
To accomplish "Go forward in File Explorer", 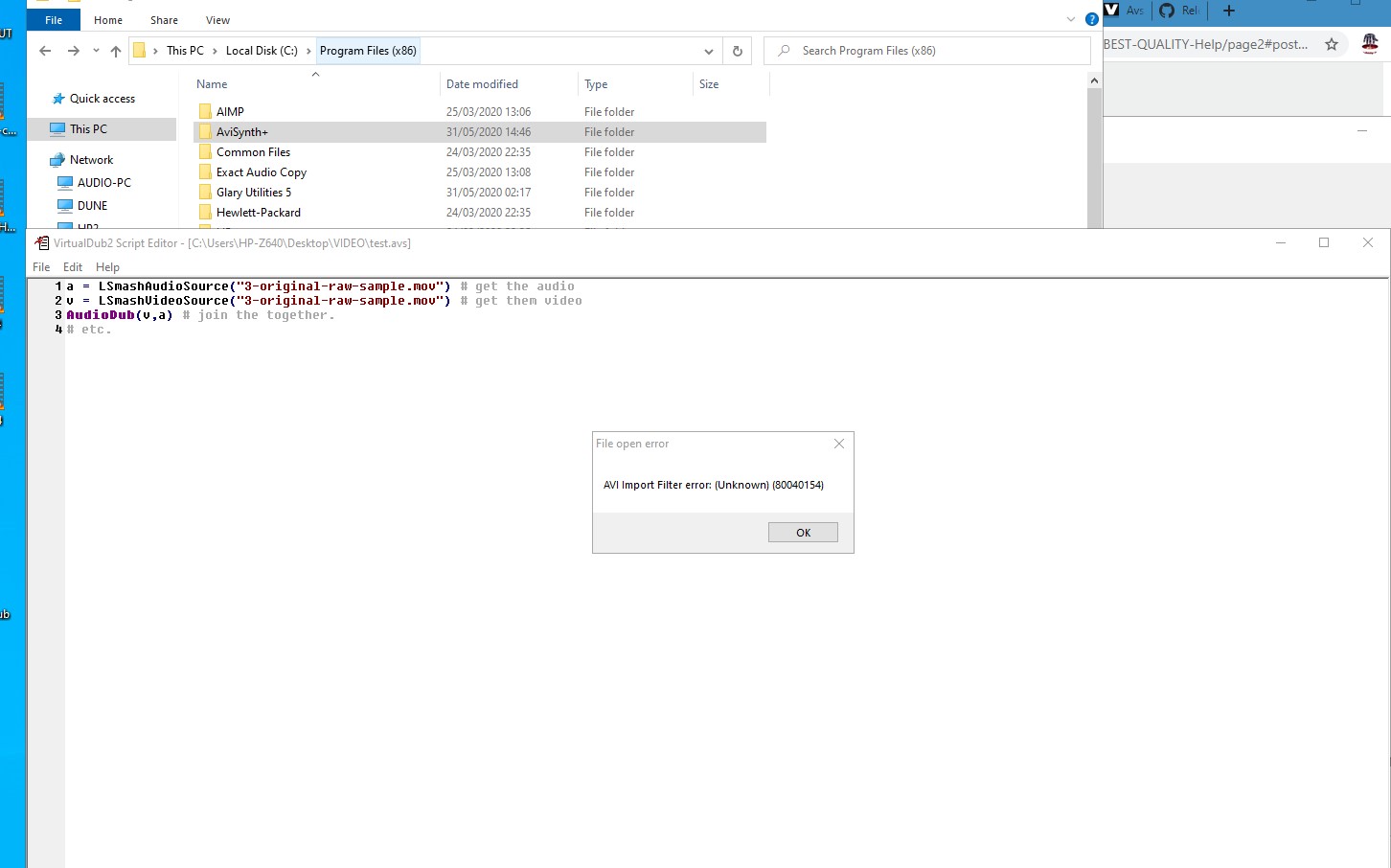I will [x=73, y=51].
